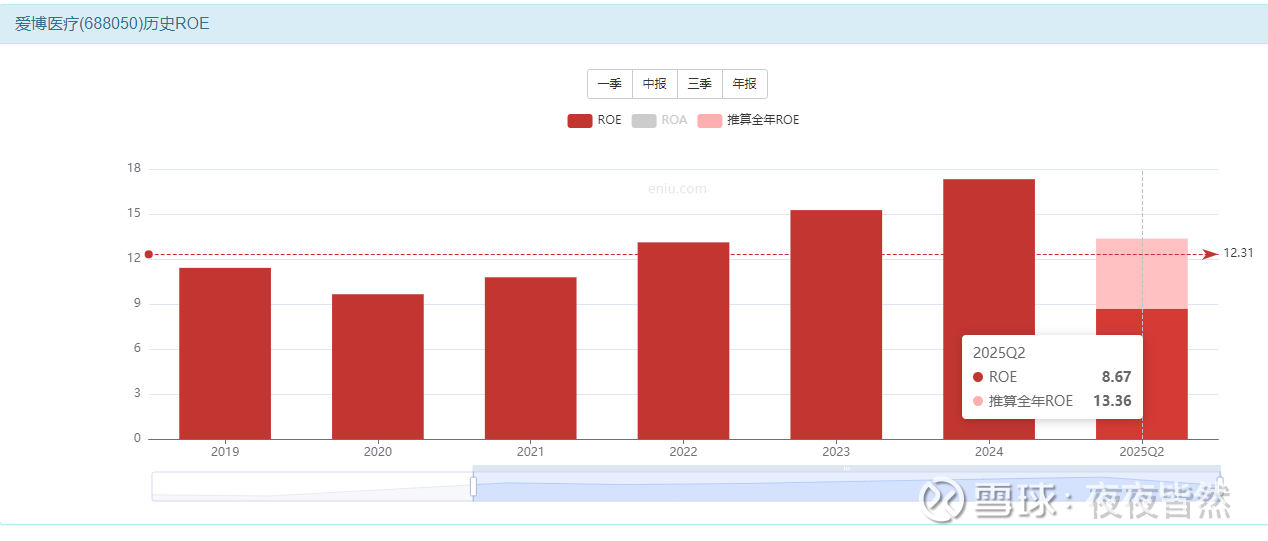Select the 三季 report period button

[x=700, y=84]
